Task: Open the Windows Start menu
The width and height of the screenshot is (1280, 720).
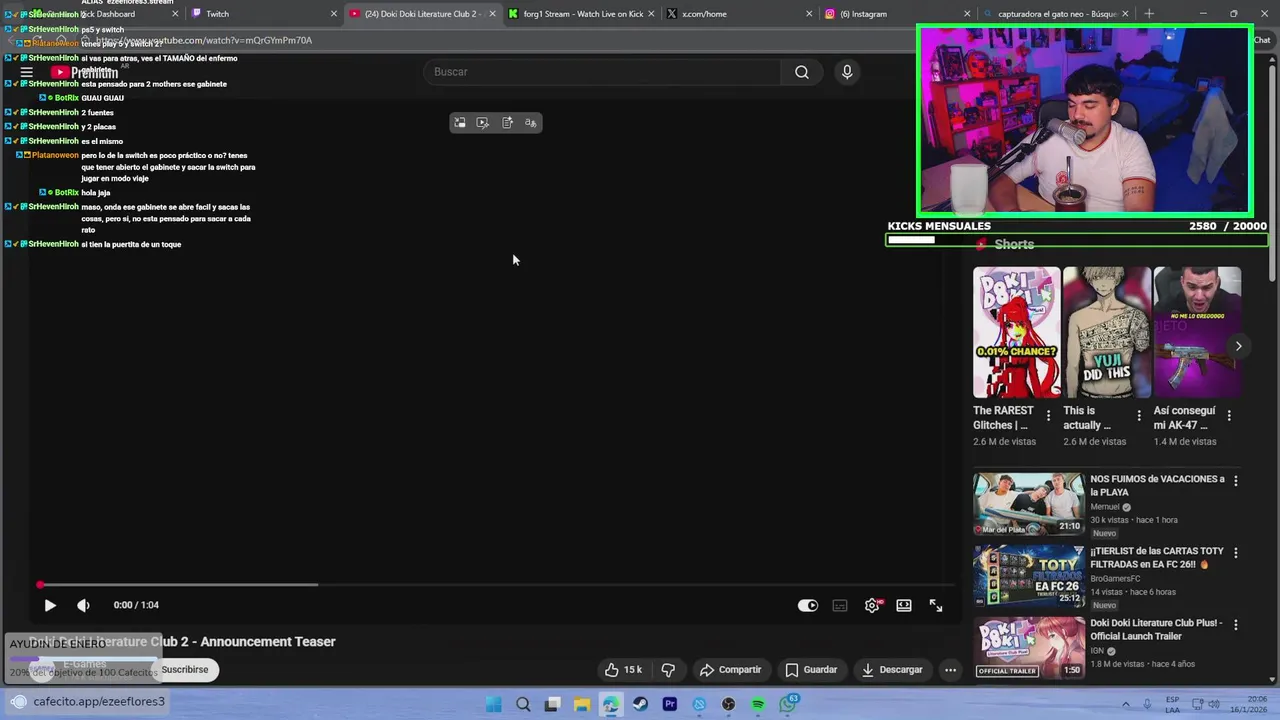Action: pos(493,704)
